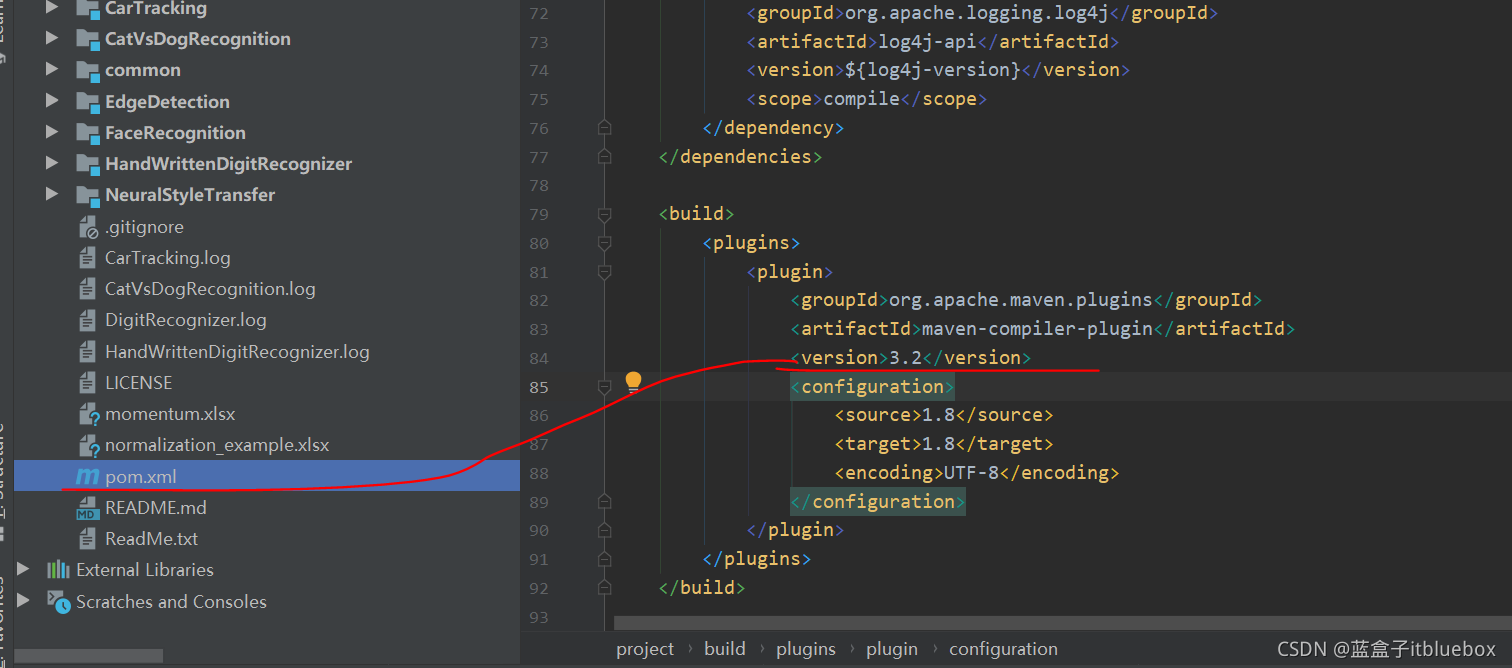Expand the common folder arrow
The height and width of the screenshot is (668, 1512).
tap(52, 70)
